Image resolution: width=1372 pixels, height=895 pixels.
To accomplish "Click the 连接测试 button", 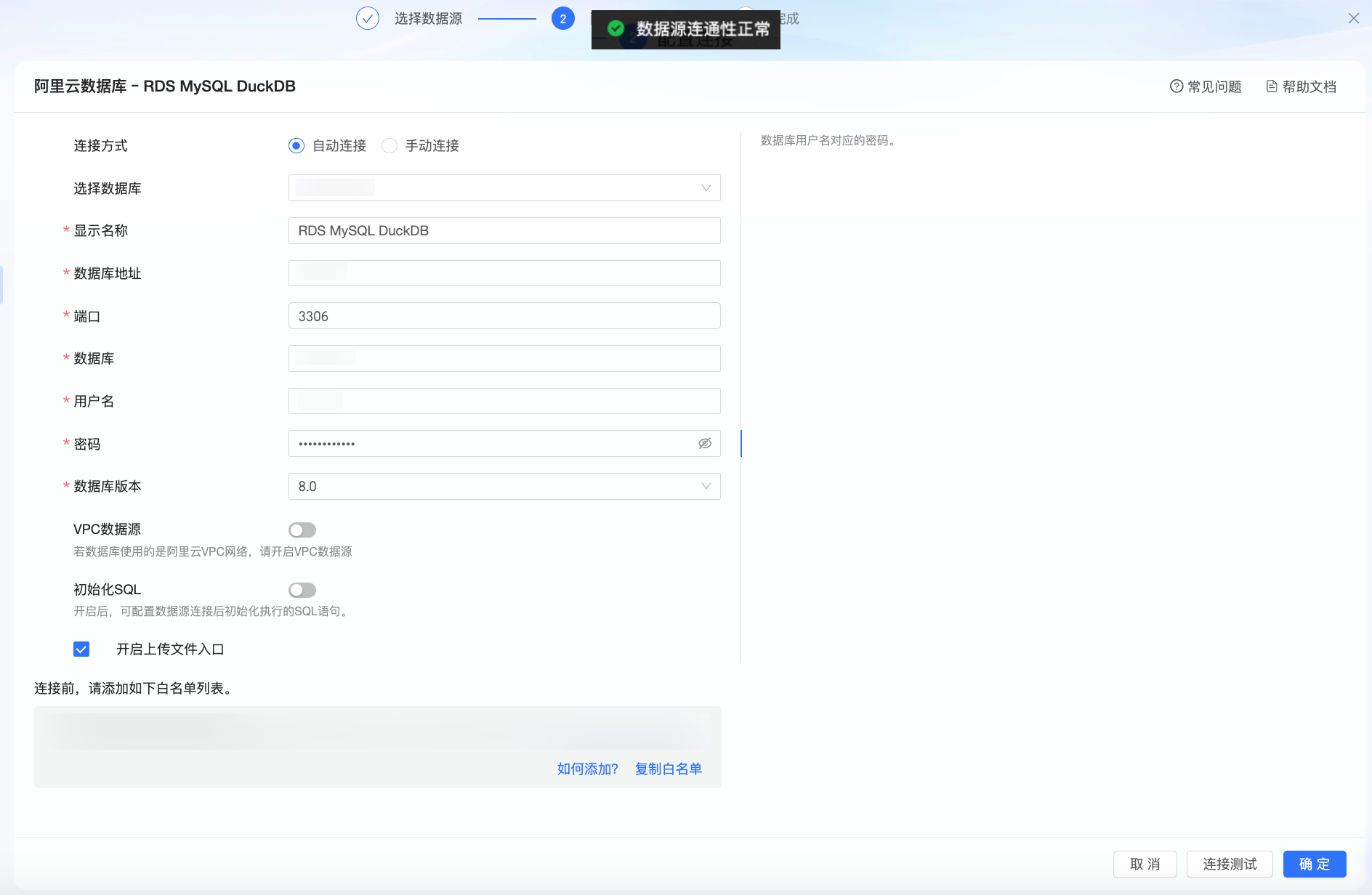I will [1230, 864].
